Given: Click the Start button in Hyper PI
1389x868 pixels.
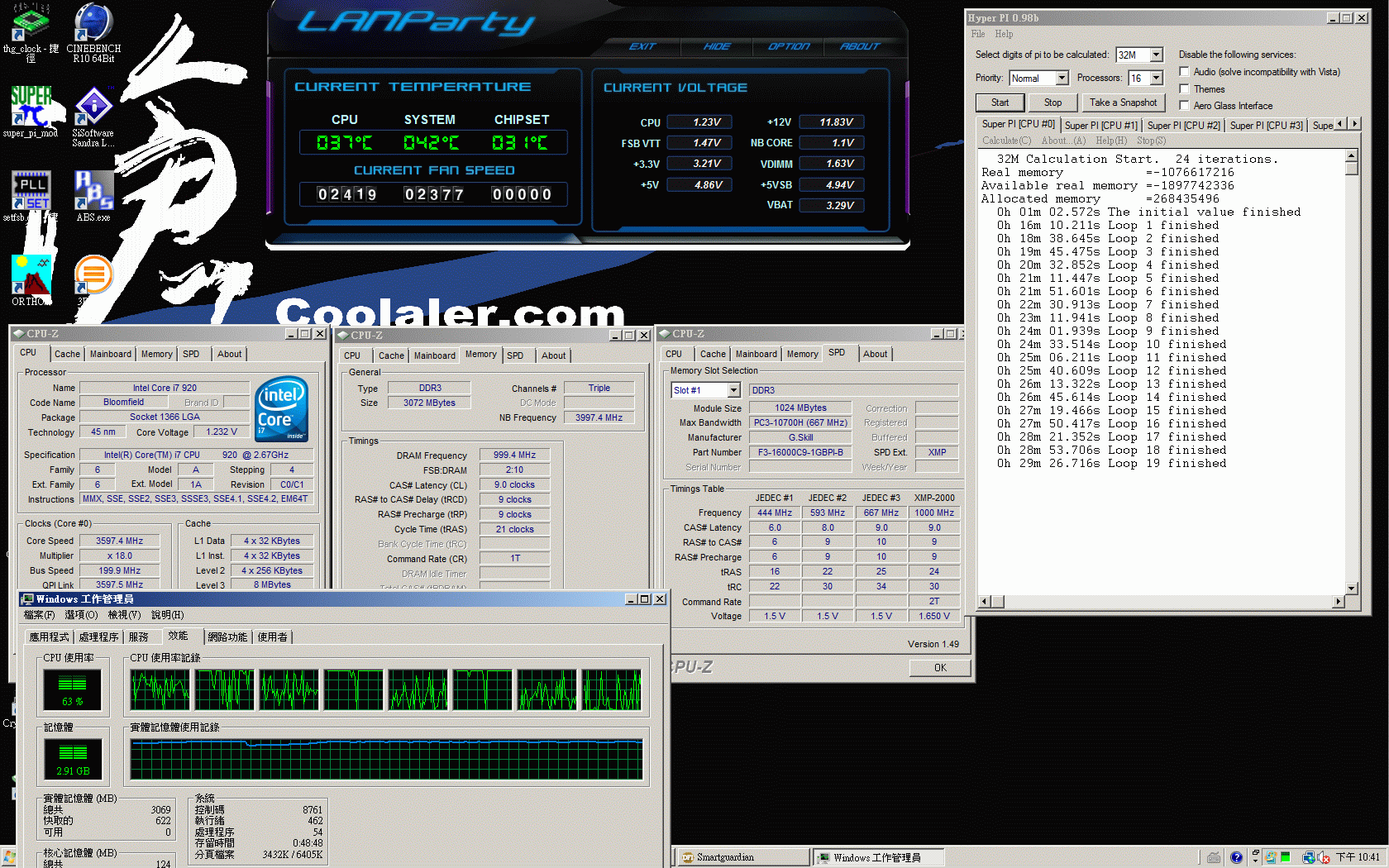Looking at the screenshot, I should pyautogui.click(x=1000, y=103).
